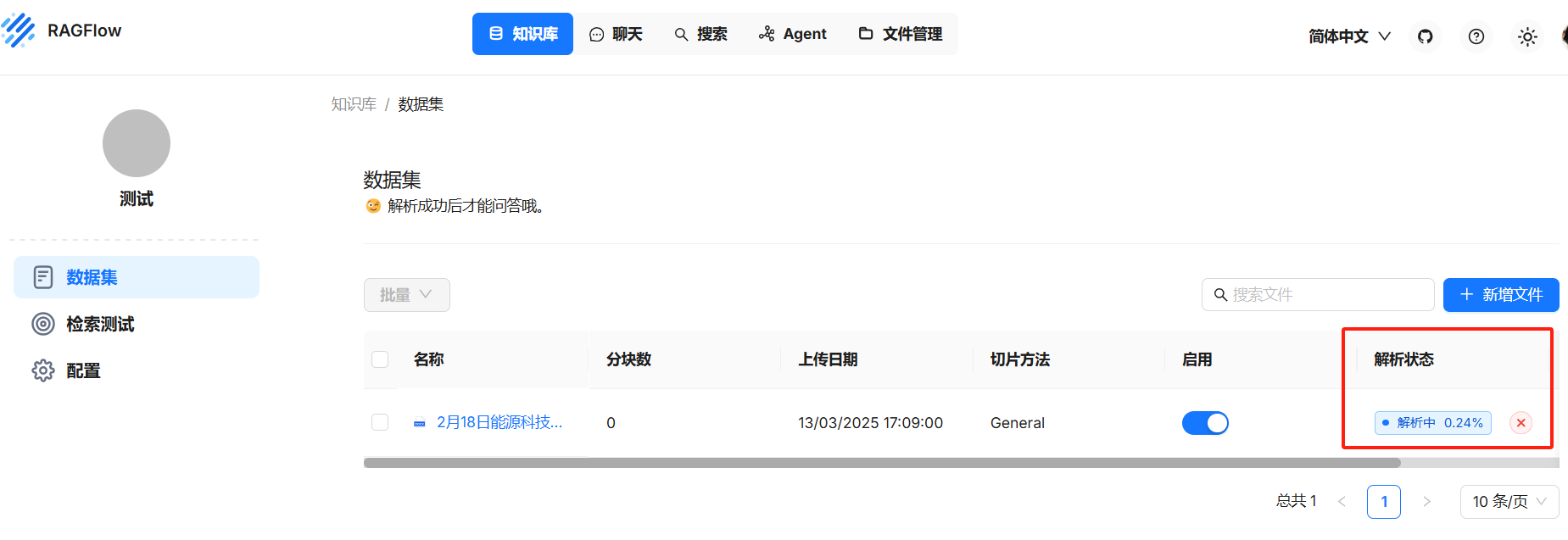The image size is (1568, 540).
Task: Click the RAGFlow logo icon
Action: [19, 31]
